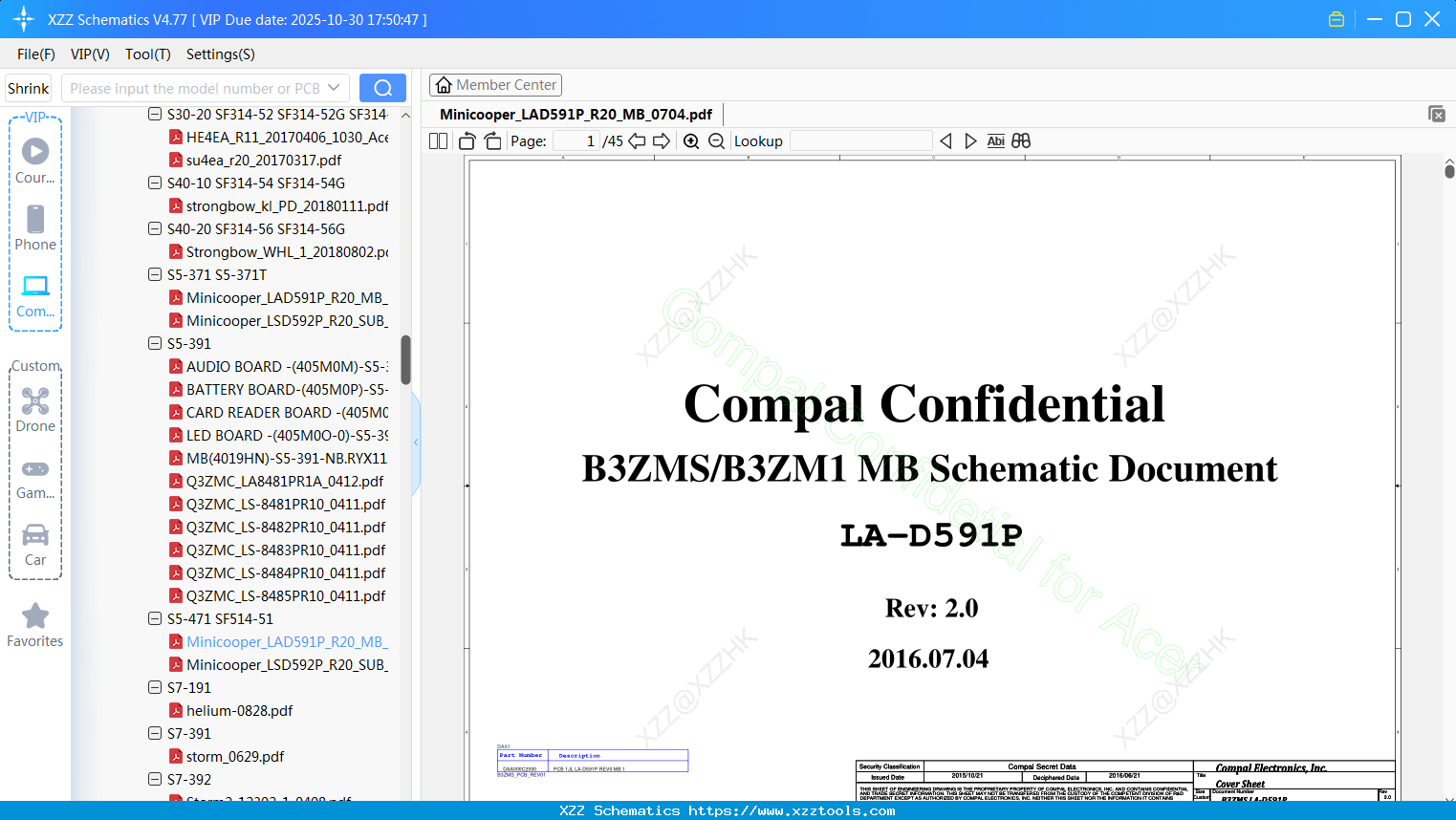The height and width of the screenshot is (820, 1456).
Task: Open the Drone category
Action: click(x=35, y=409)
